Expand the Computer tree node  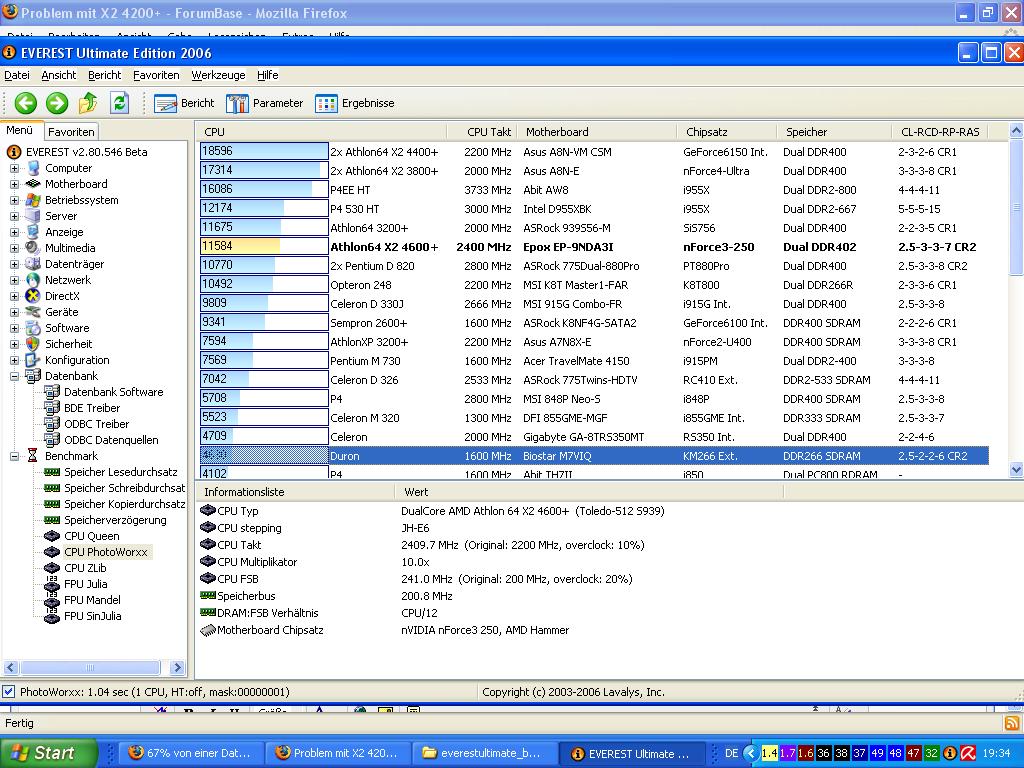tap(14, 168)
